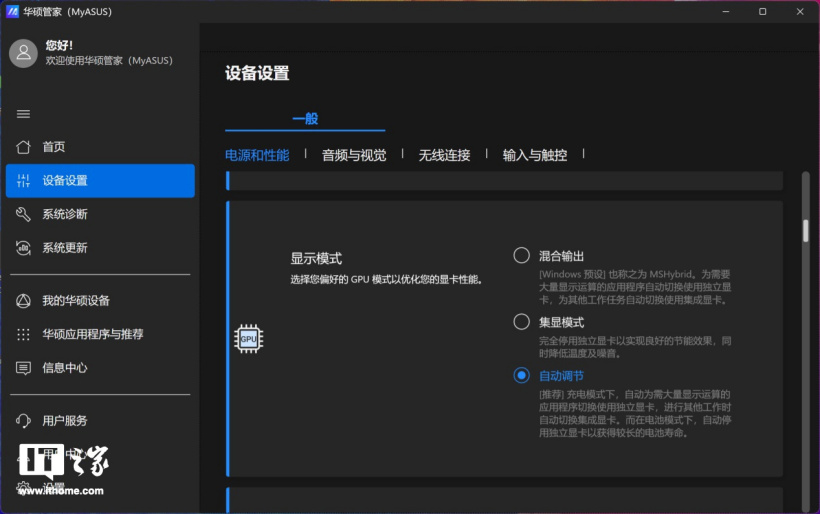Select the 自动调节 radio button

coord(521,376)
